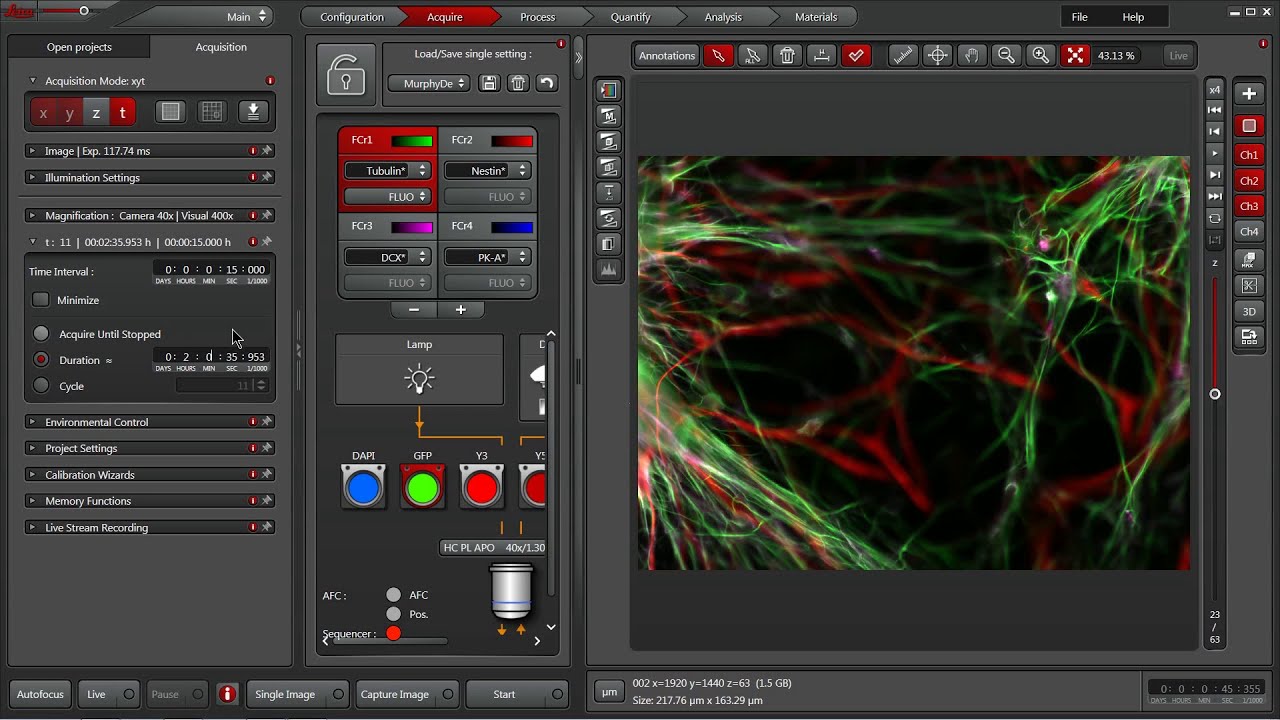Switch to the Quantify workflow tab
The height and width of the screenshot is (720, 1280).
click(x=630, y=17)
